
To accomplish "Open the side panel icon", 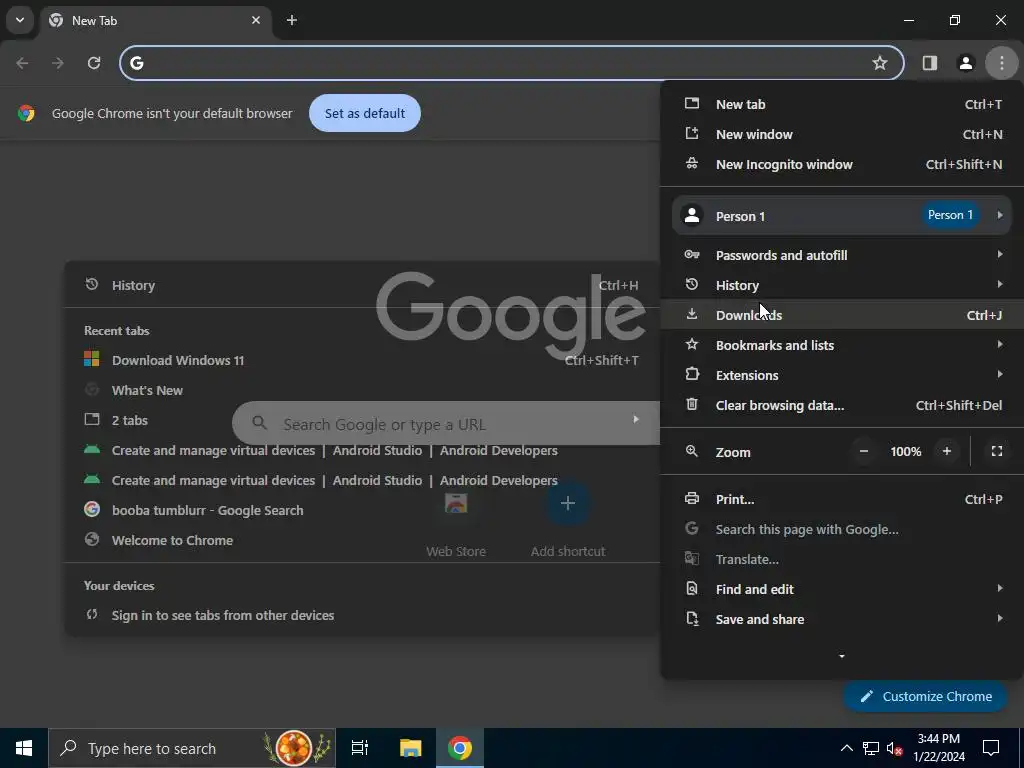I will [929, 63].
